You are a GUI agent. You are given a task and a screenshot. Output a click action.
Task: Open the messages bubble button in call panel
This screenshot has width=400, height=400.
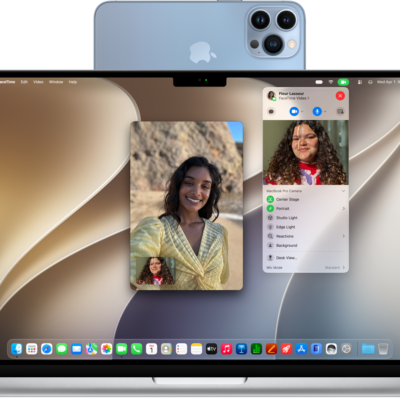click(271, 112)
